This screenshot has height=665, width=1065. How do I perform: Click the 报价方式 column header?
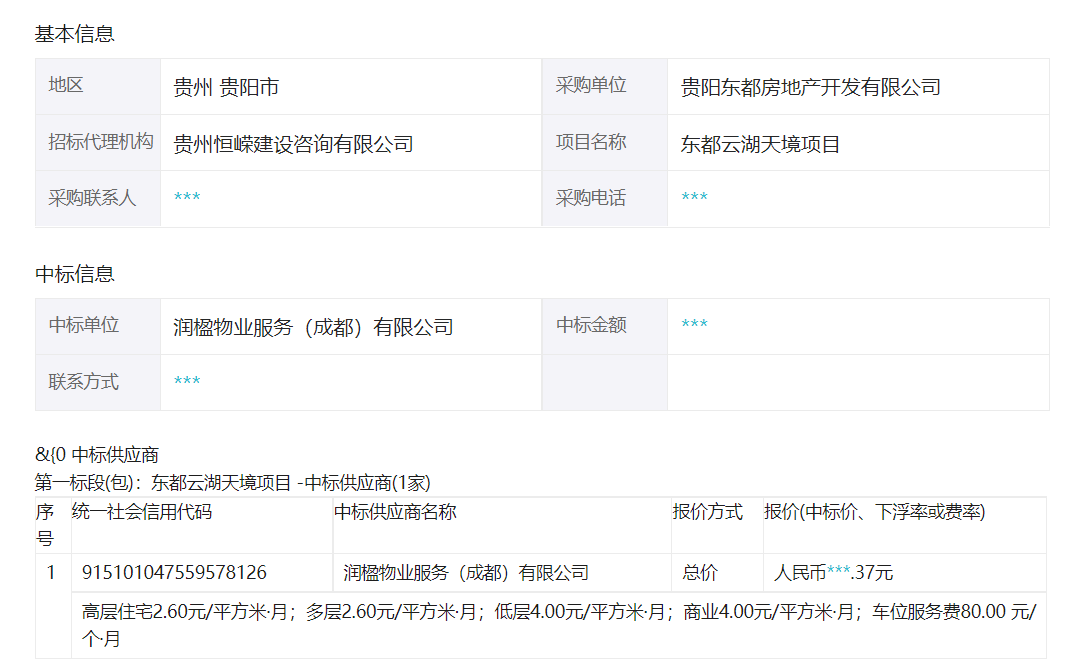(x=708, y=511)
